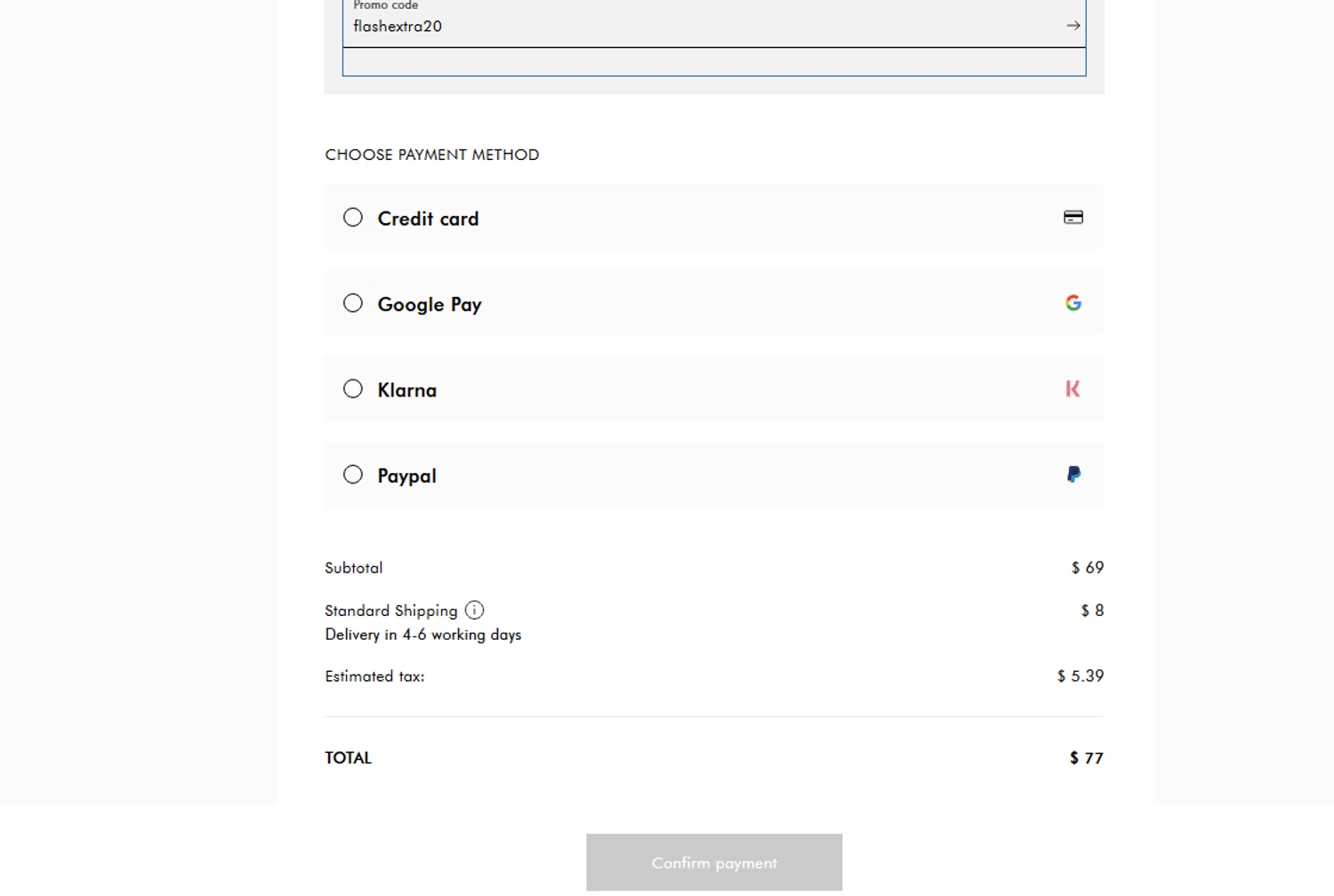This screenshot has width=1334, height=896.
Task: Click the credit card icon
Action: click(x=1073, y=217)
